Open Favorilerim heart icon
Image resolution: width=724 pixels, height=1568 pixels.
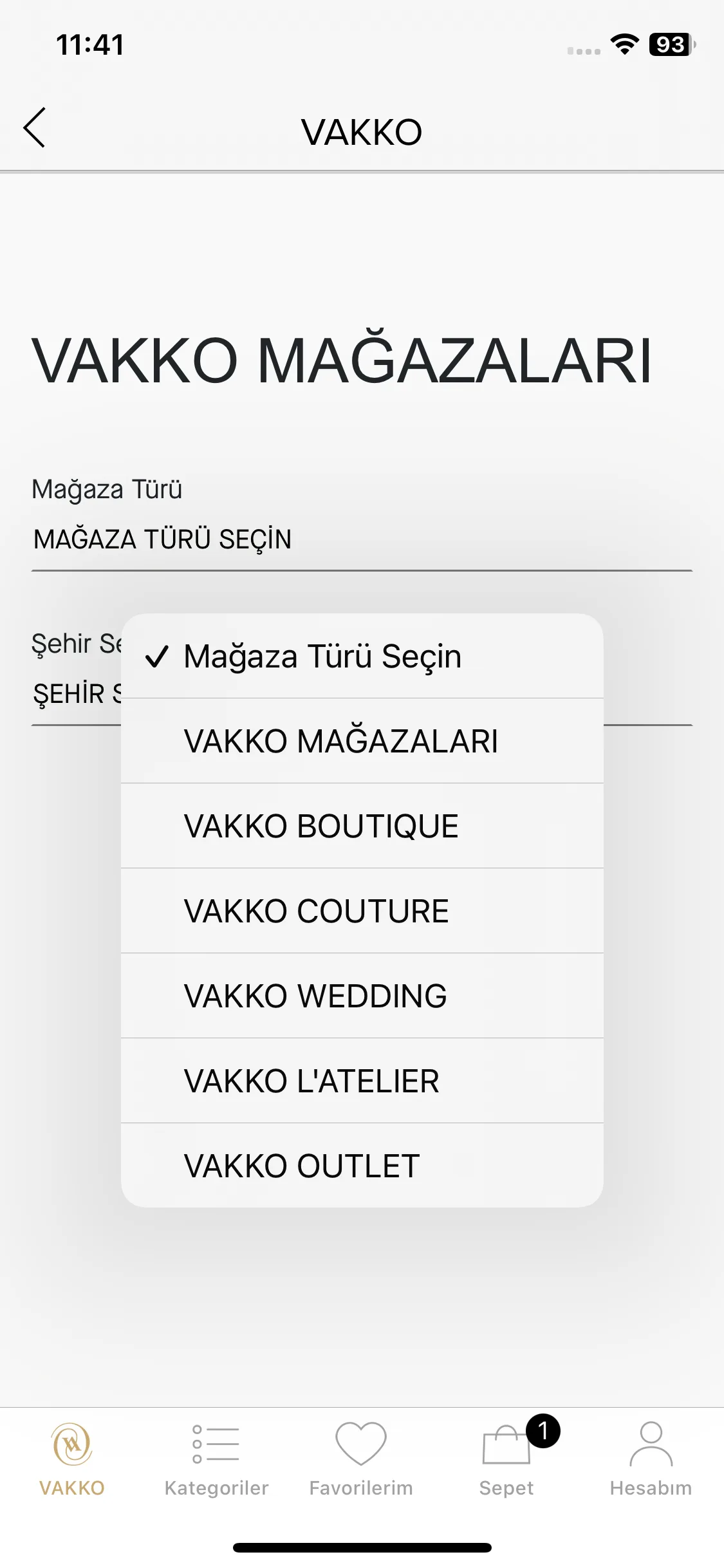(361, 1444)
